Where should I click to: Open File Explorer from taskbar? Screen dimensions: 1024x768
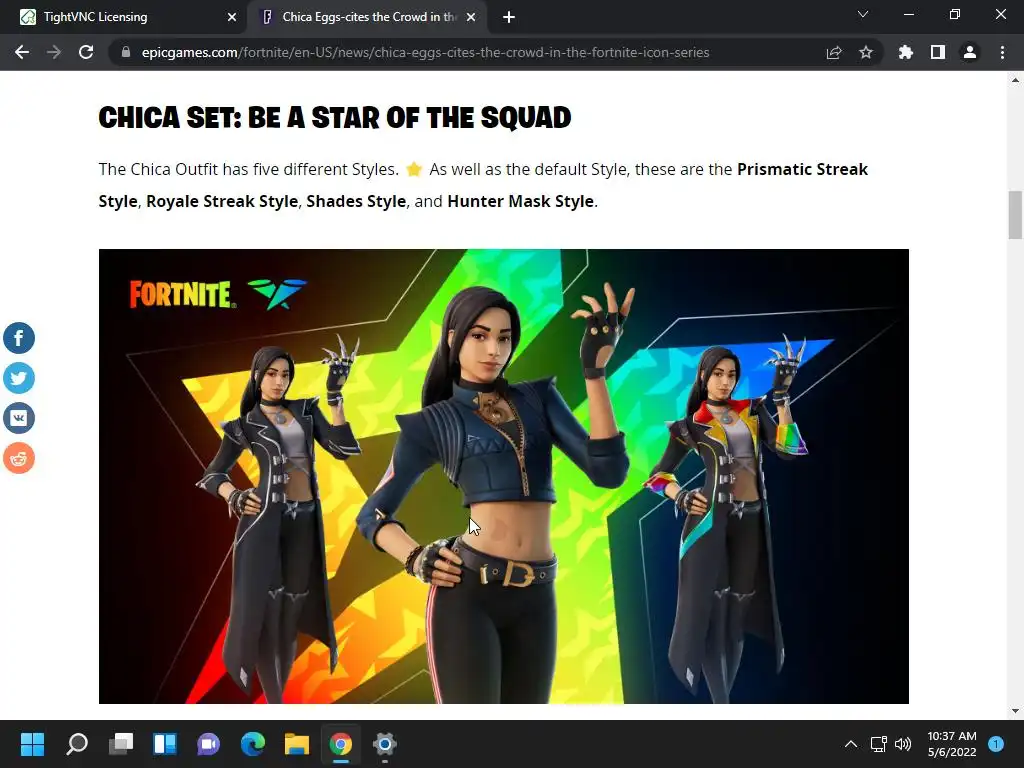[296, 744]
